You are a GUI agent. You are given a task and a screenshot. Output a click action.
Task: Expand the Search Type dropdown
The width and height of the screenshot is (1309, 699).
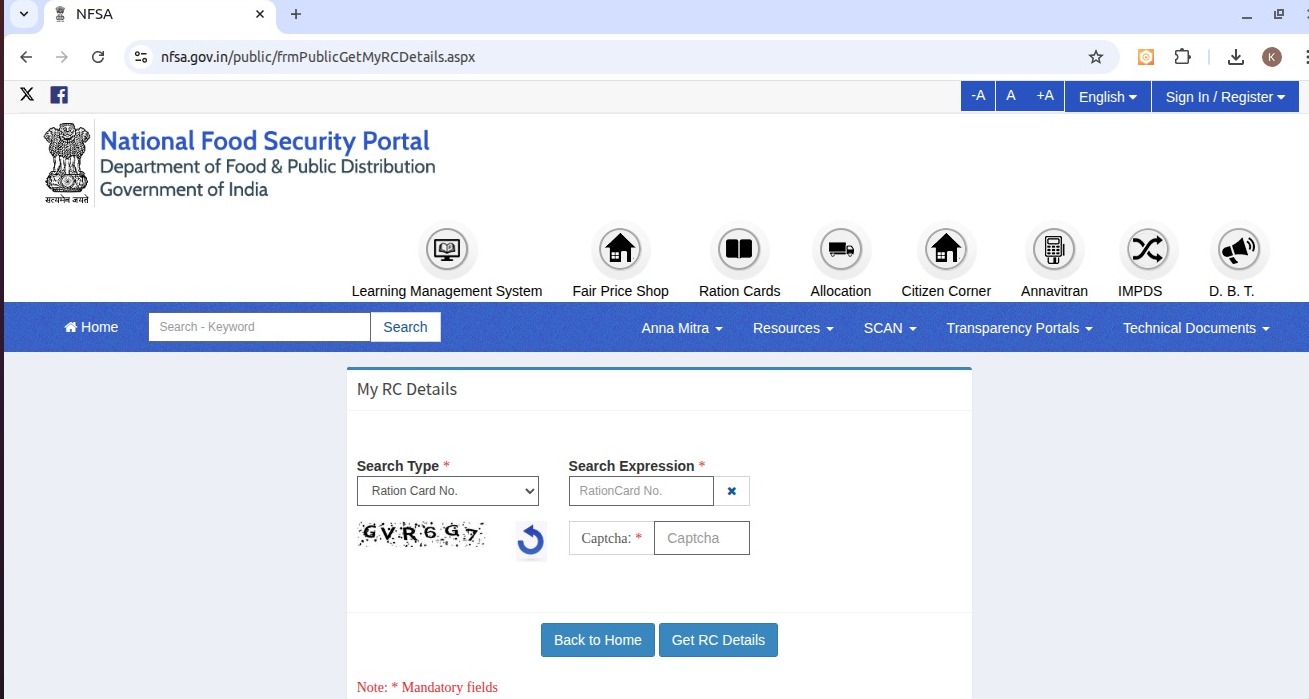tap(447, 491)
